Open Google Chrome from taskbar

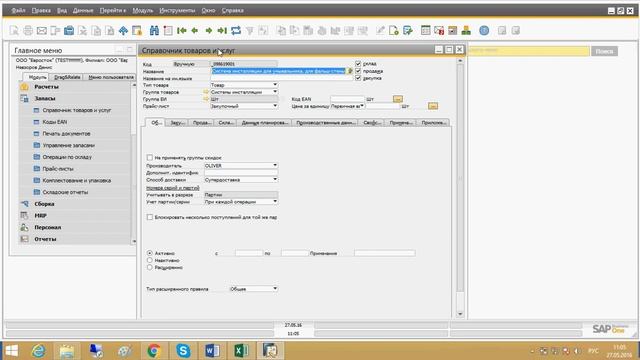click(x=154, y=351)
